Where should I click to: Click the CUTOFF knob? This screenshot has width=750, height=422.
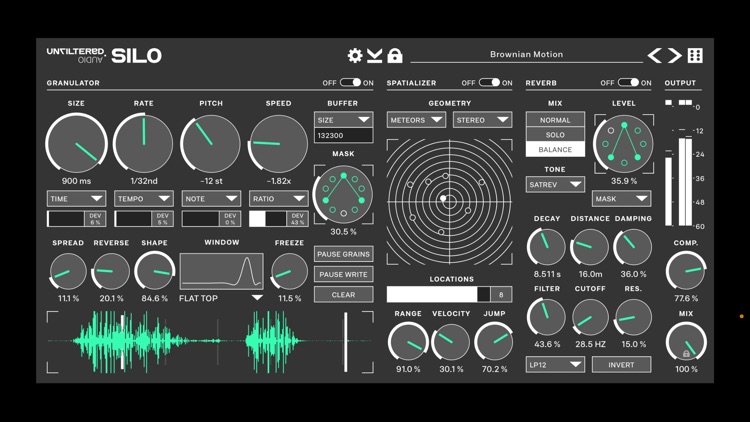coord(590,317)
